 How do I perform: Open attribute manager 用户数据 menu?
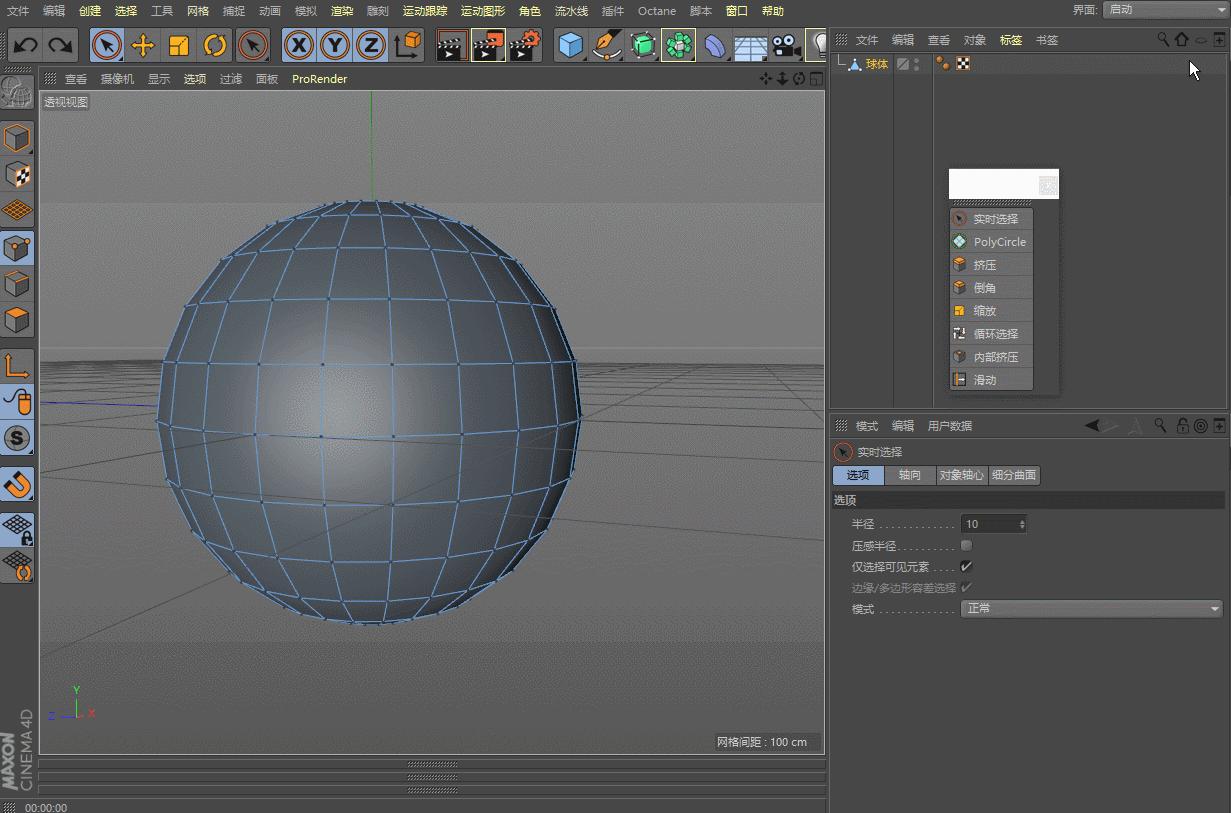(950, 426)
